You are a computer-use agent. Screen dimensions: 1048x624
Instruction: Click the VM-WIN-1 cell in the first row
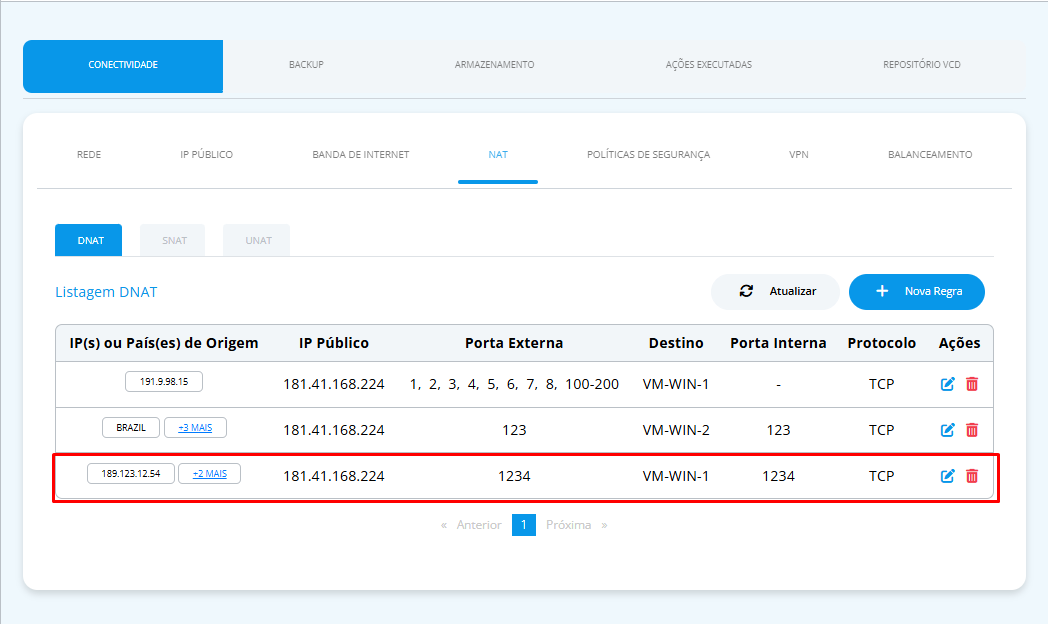tap(676, 385)
